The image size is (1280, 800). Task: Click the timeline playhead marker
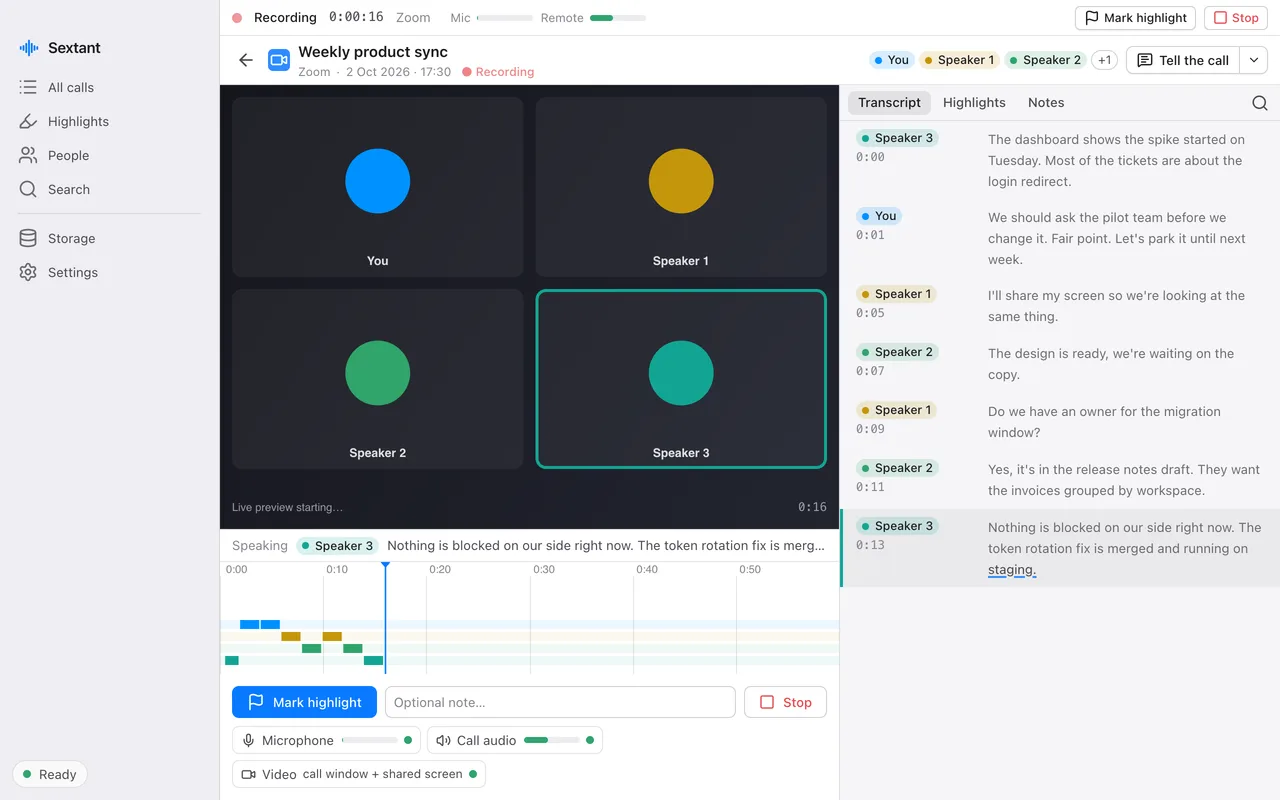(x=385, y=566)
